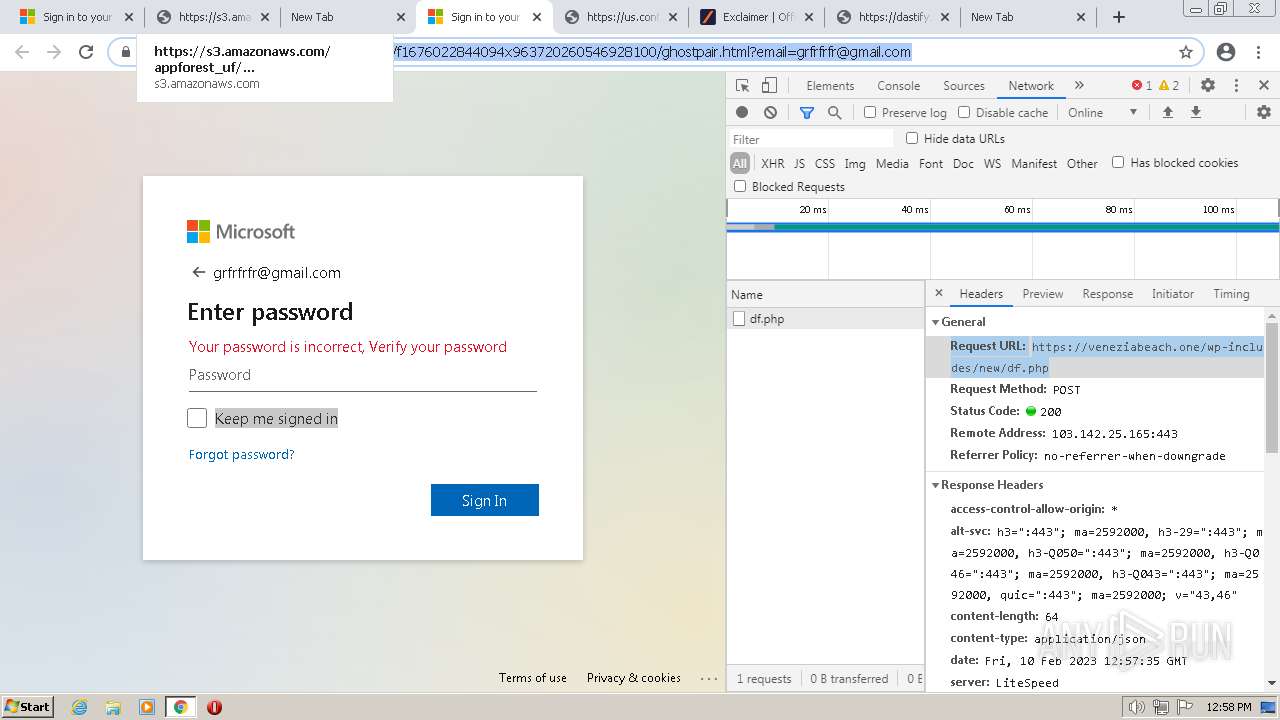The width and height of the screenshot is (1280, 720).
Task: Click the browser back arrow
Action: pos(22,52)
